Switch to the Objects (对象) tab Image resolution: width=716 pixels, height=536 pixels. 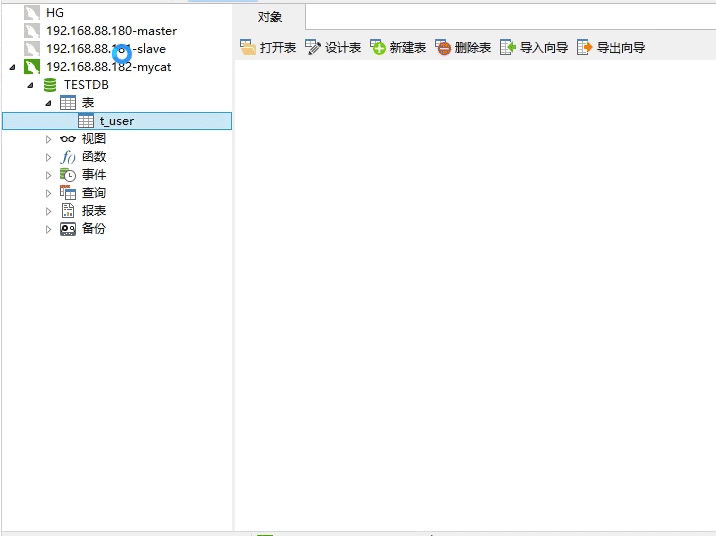[x=269, y=17]
